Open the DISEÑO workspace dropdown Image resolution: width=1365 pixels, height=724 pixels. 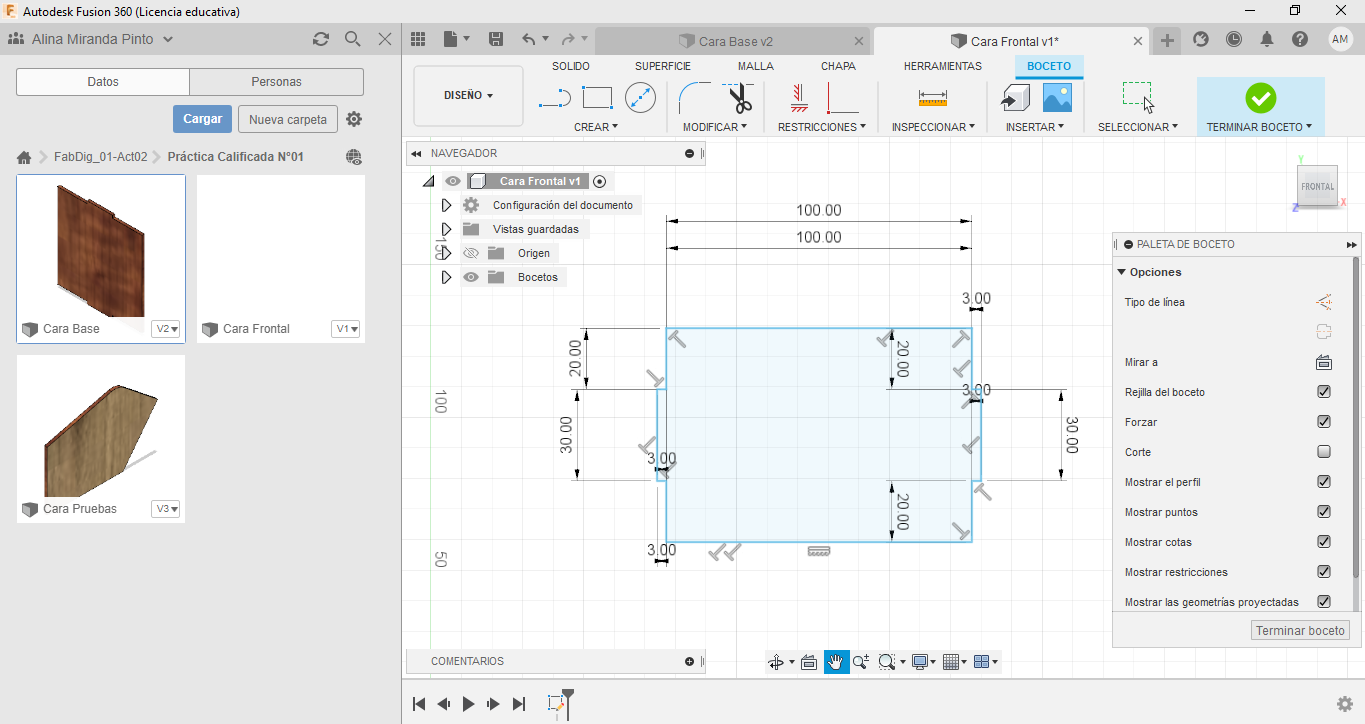pyautogui.click(x=468, y=96)
